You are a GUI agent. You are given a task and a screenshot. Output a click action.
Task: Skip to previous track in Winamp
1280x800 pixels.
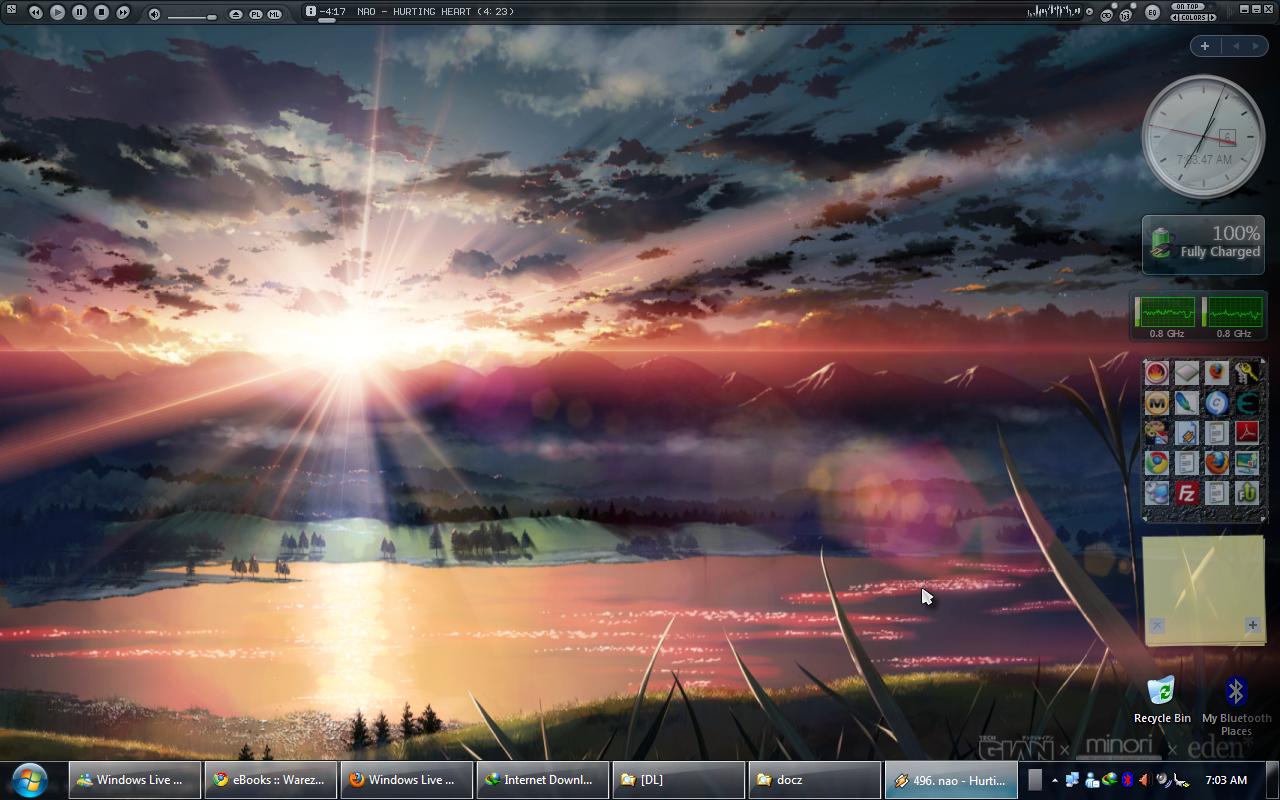(x=35, y=12)
